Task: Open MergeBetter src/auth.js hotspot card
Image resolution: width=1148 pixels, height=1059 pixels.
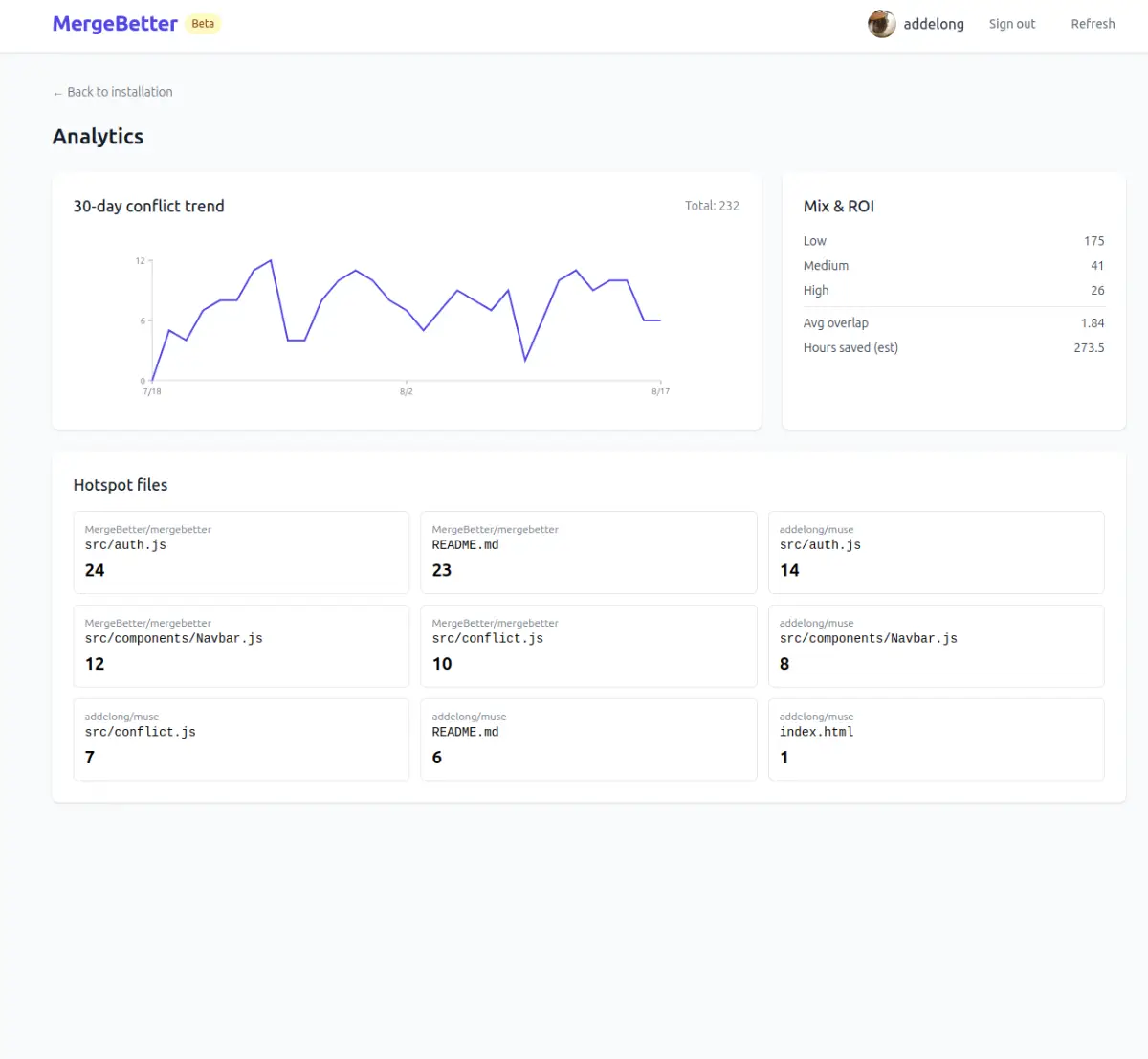Action: click(241, 552)
